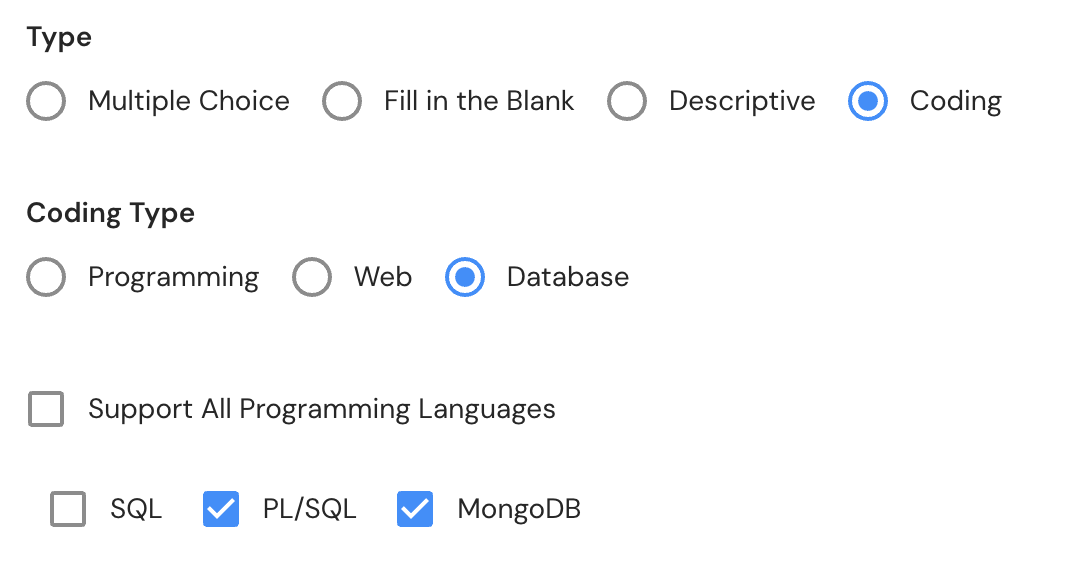Pick the Programming coding type radio
1082x572 pixels.
[x=46, y=277]
